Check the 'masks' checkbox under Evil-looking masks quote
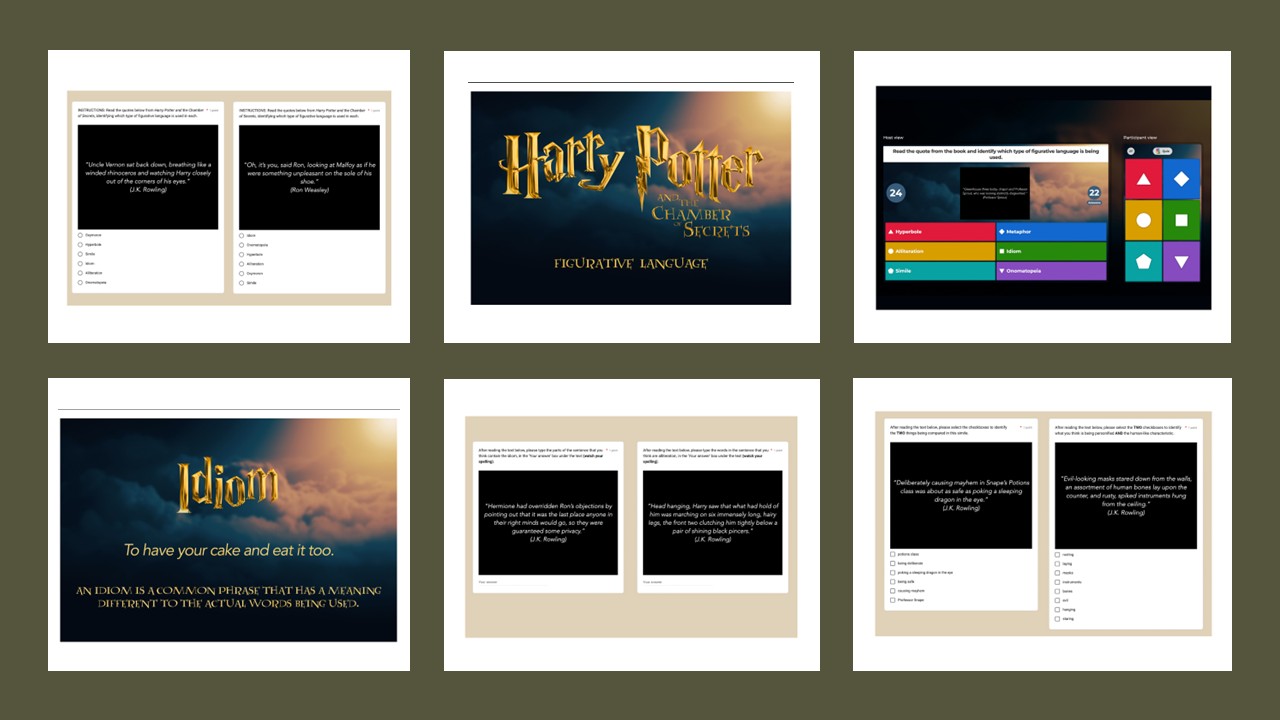Screen dimensions: 1280x720 click(1057, 572)
